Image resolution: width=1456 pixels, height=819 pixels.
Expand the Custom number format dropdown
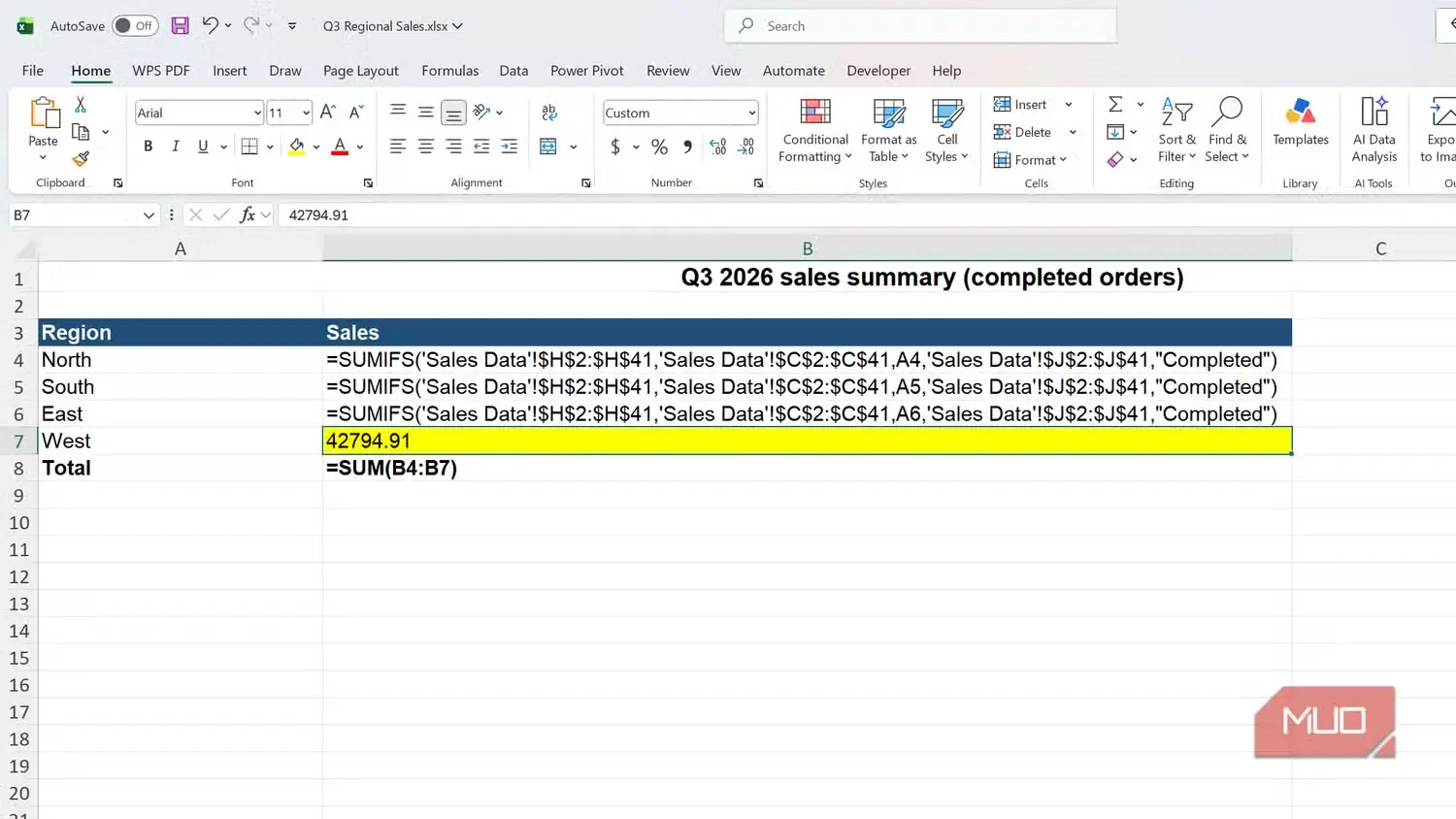[751, 113]
